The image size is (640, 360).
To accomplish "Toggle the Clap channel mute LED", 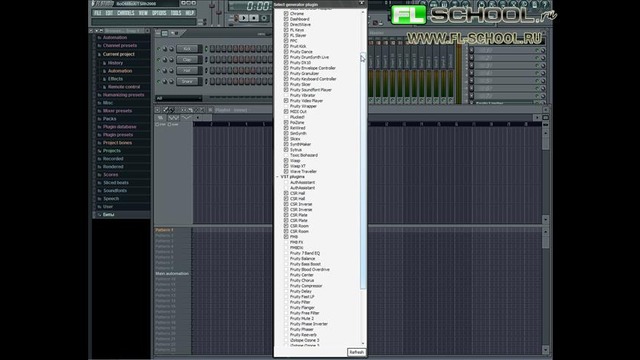I will tap(159, 60).
